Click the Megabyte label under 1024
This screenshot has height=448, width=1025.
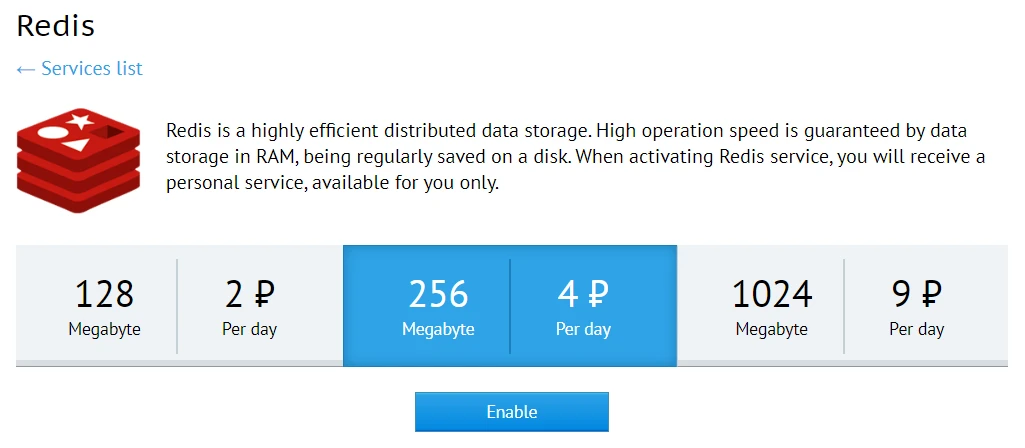(x=772, y=329)
